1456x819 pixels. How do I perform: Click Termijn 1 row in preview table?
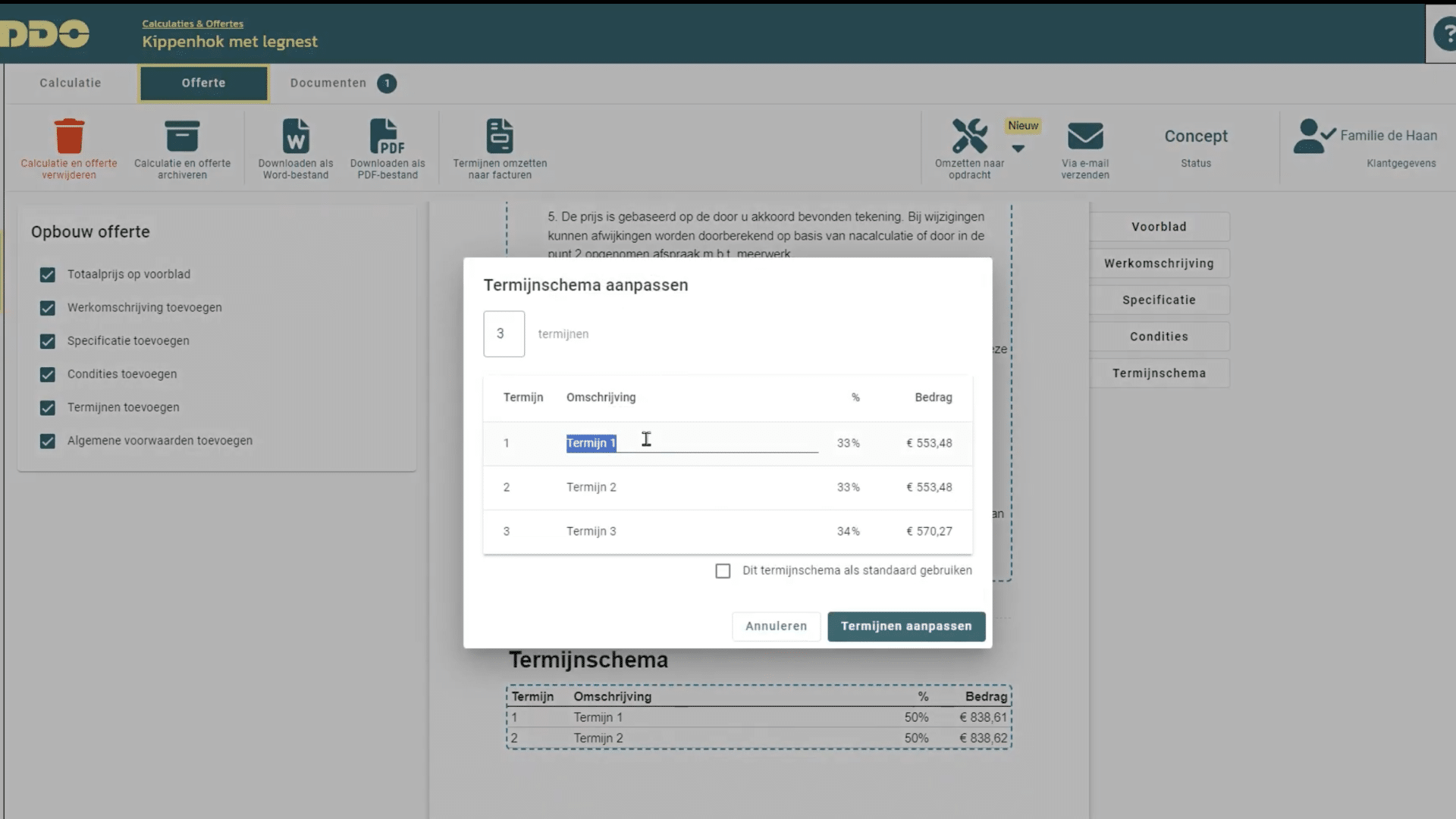pyautogui.click(x=759, y=717)
